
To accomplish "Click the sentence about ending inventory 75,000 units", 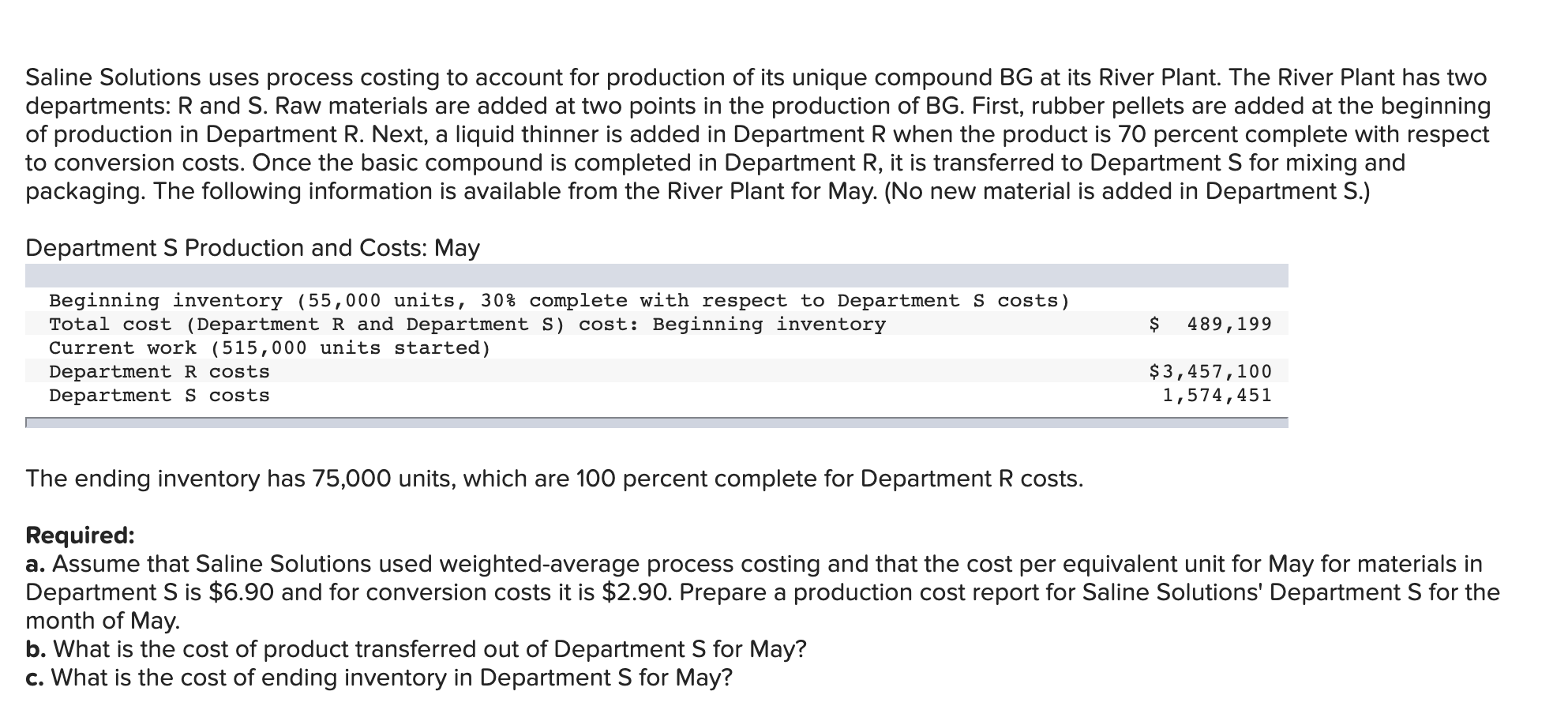I will click(554, 479).
